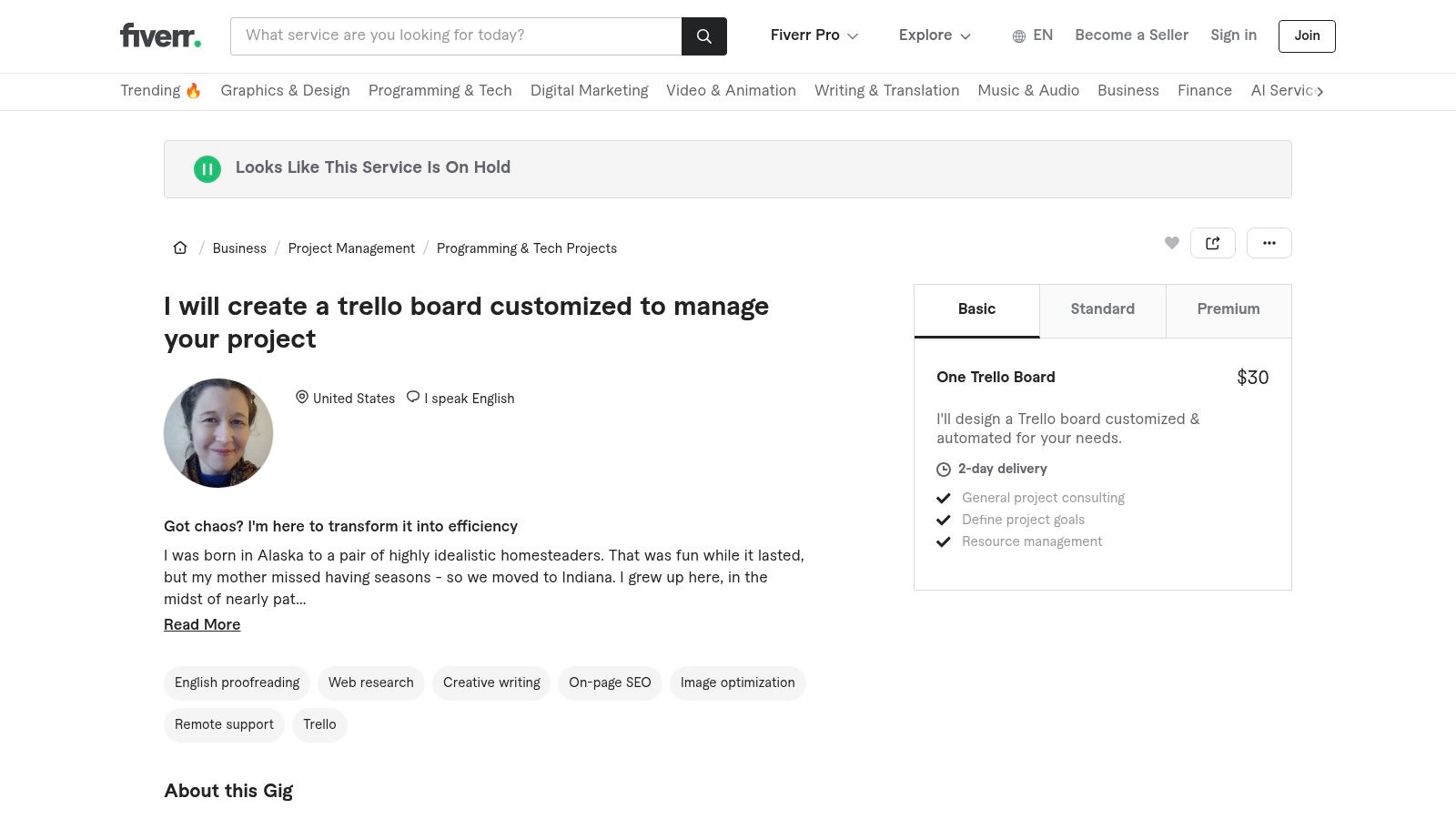Open share options for this gig
Screen dimensions: 1456x819
pos(1213,242)
